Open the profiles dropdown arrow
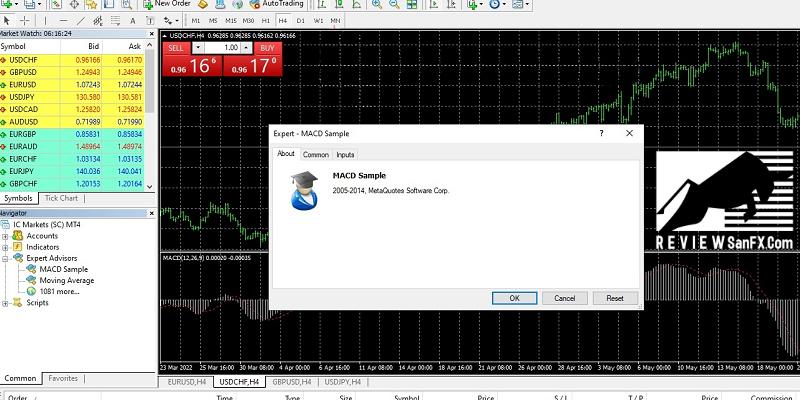This screenshot has height=400, width=800. pyautogui.click(x=39, y=4)
